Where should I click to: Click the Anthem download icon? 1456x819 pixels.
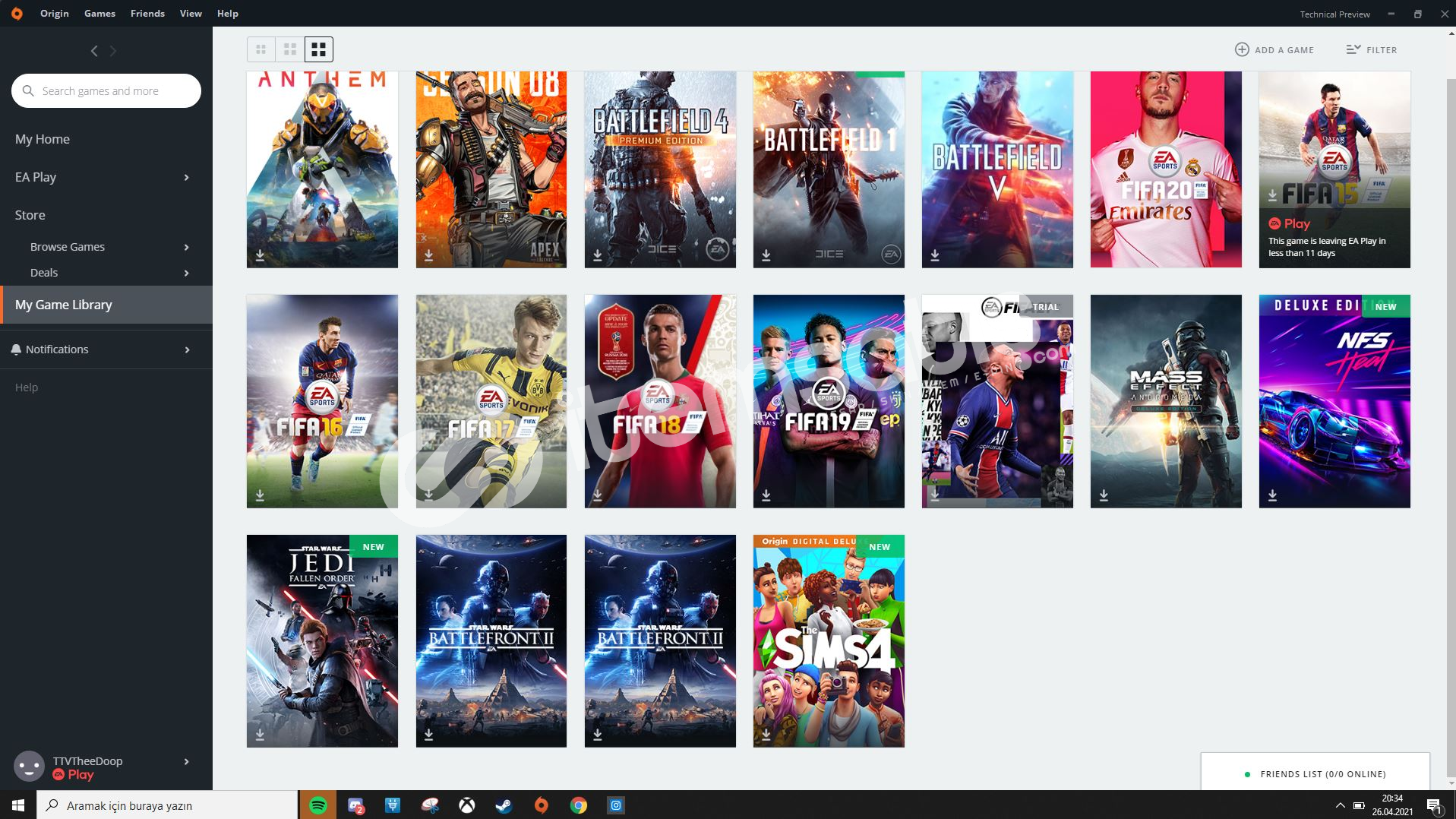[x=260, y=255]
